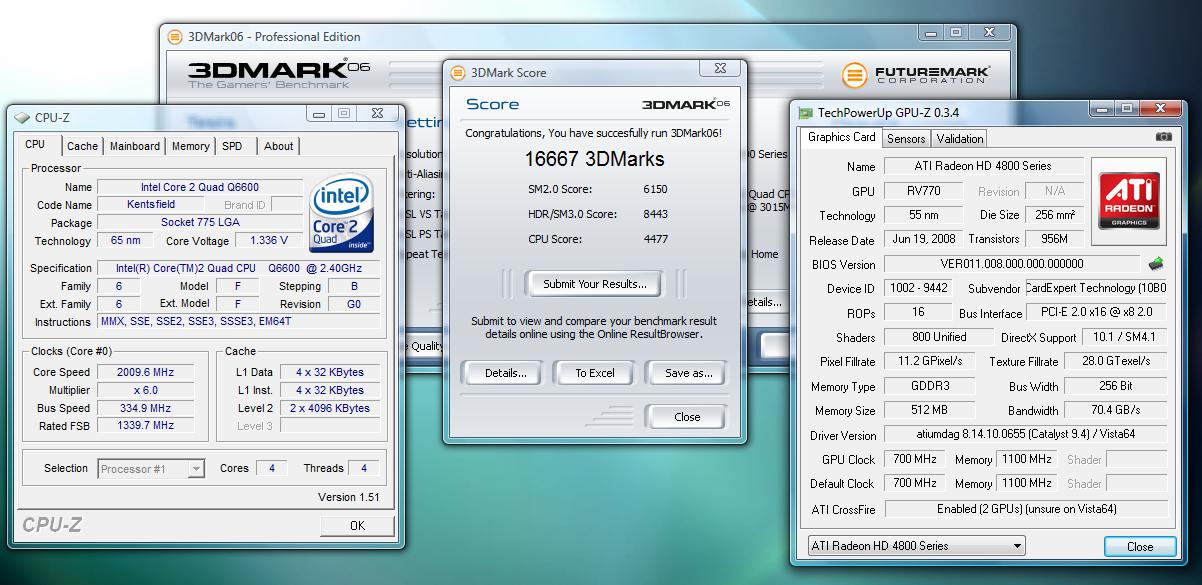Click the Texture Fillrate value 28.0 GTexel/s
This screenshot has height=585, width=1202.
point(1115,362)
